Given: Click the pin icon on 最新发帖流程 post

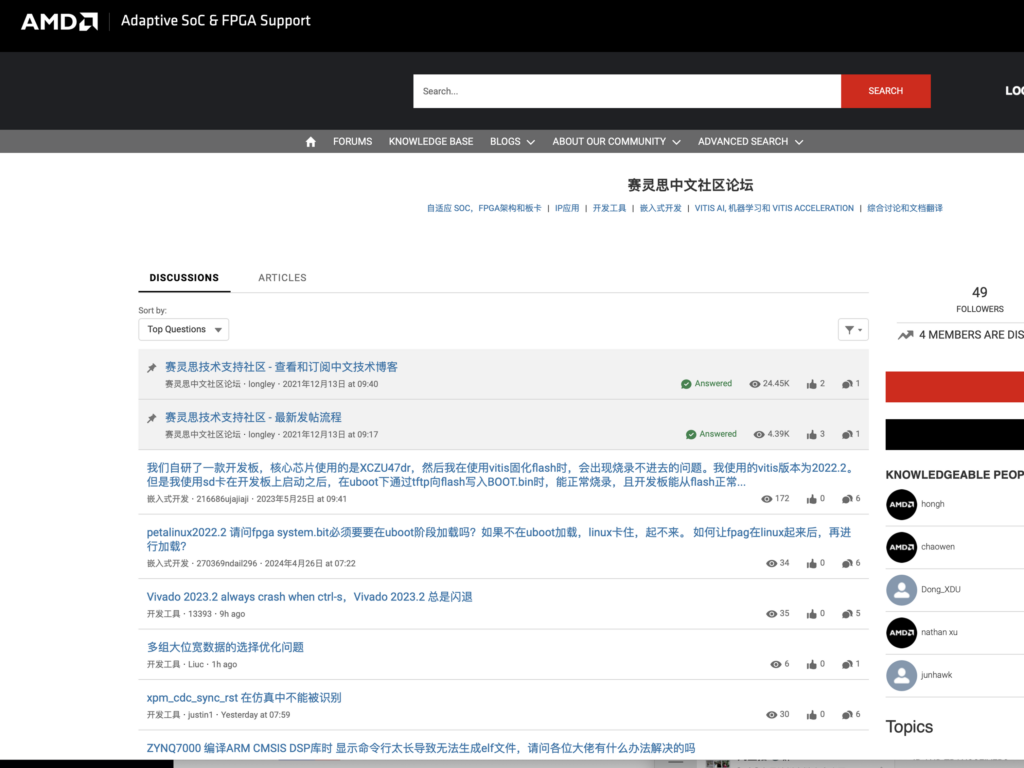Looking at the screenshot, I should point(152,418).
